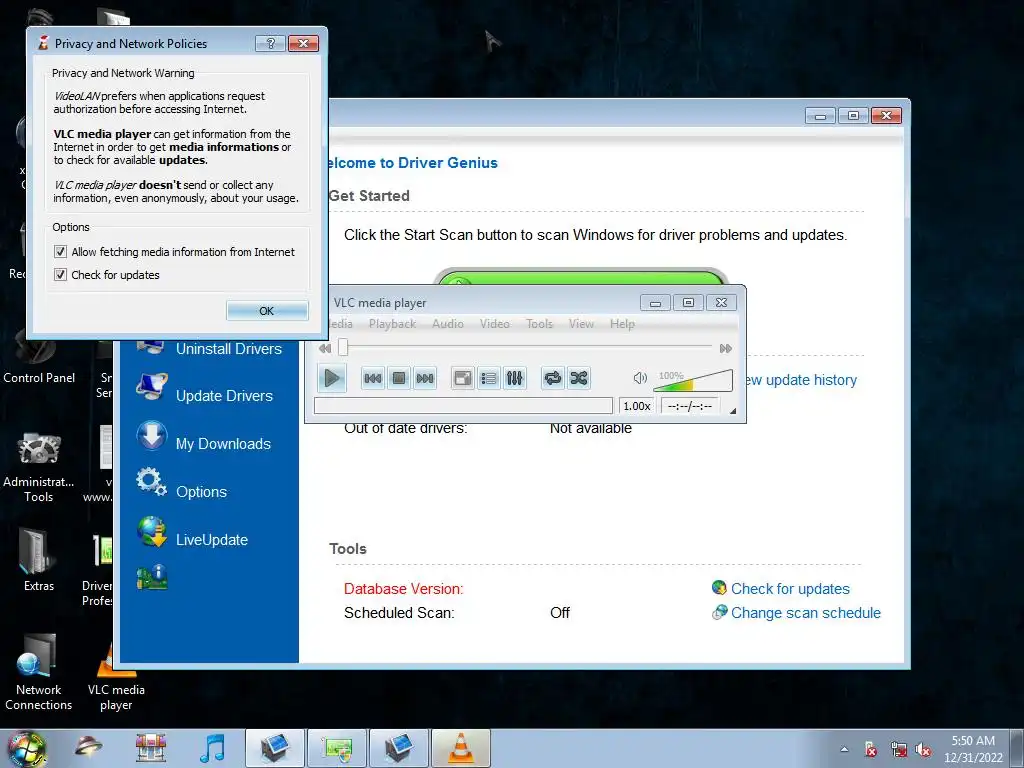Click VLC slower playback arrows
The image size is (1024, 768).
pyautogui.click(x=325, y=349)
